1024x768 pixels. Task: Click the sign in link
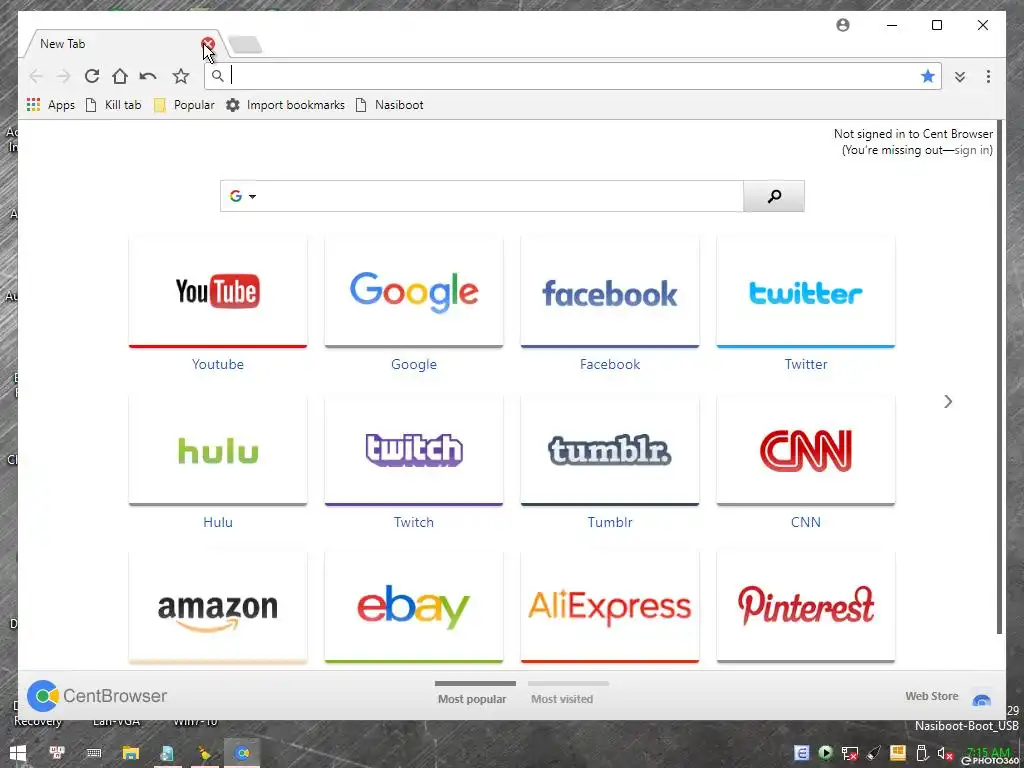coord(971,150)
